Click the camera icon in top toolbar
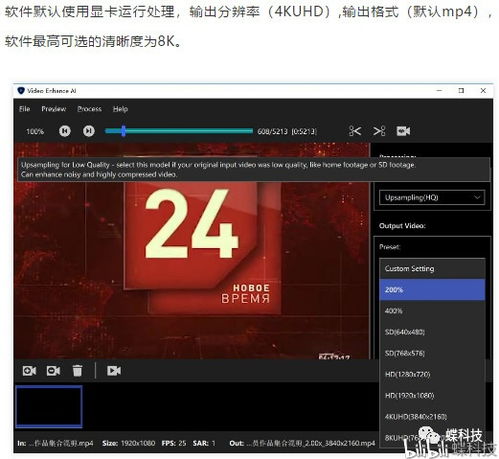This screenshot has width=499, height=459. pos(403,131)
